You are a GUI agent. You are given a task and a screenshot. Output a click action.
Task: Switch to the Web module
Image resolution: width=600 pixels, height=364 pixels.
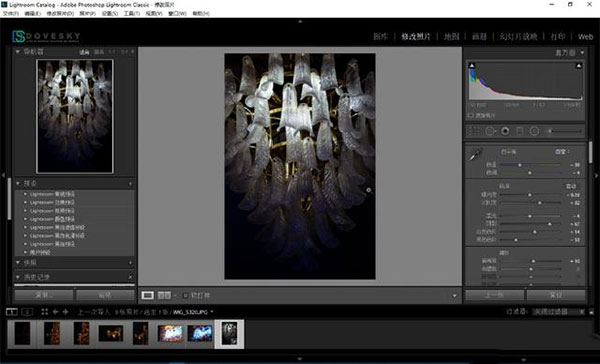(x=585, y=37)
